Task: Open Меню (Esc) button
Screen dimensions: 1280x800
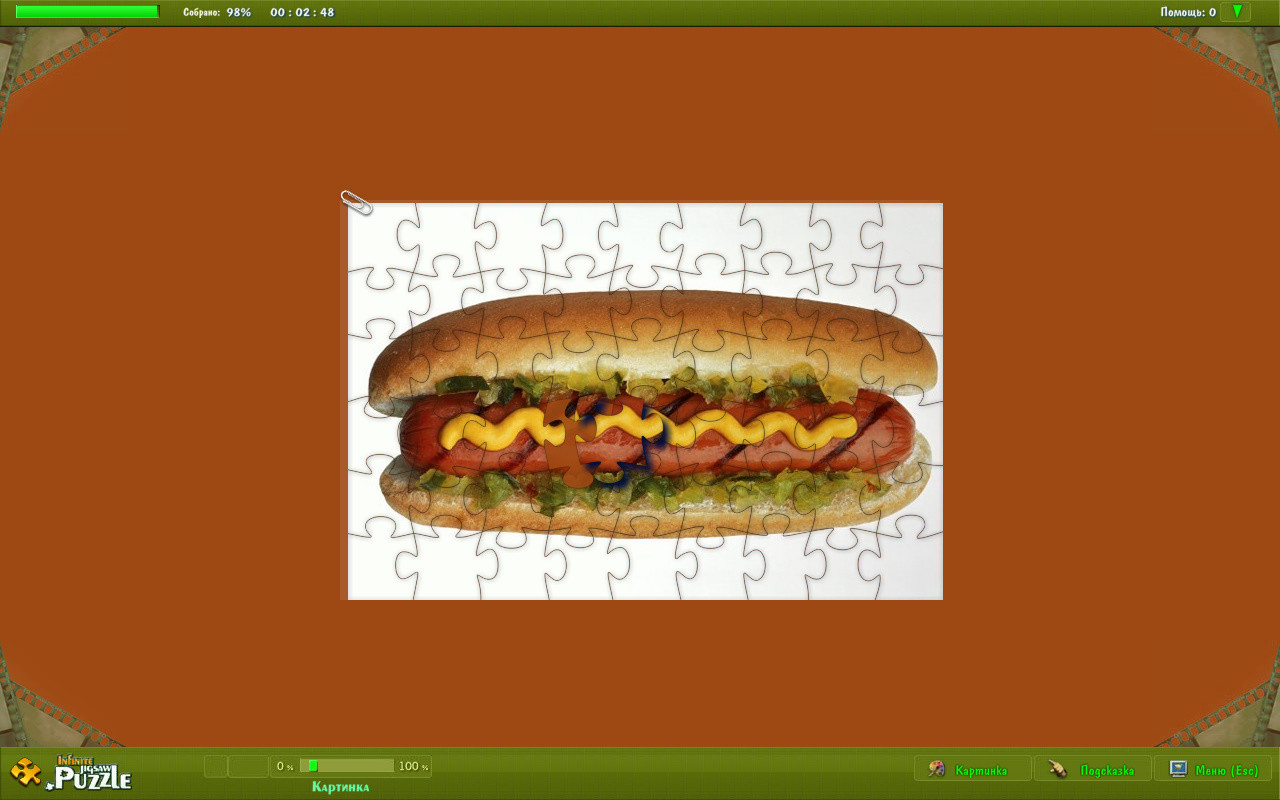Action: [1213, 769]
